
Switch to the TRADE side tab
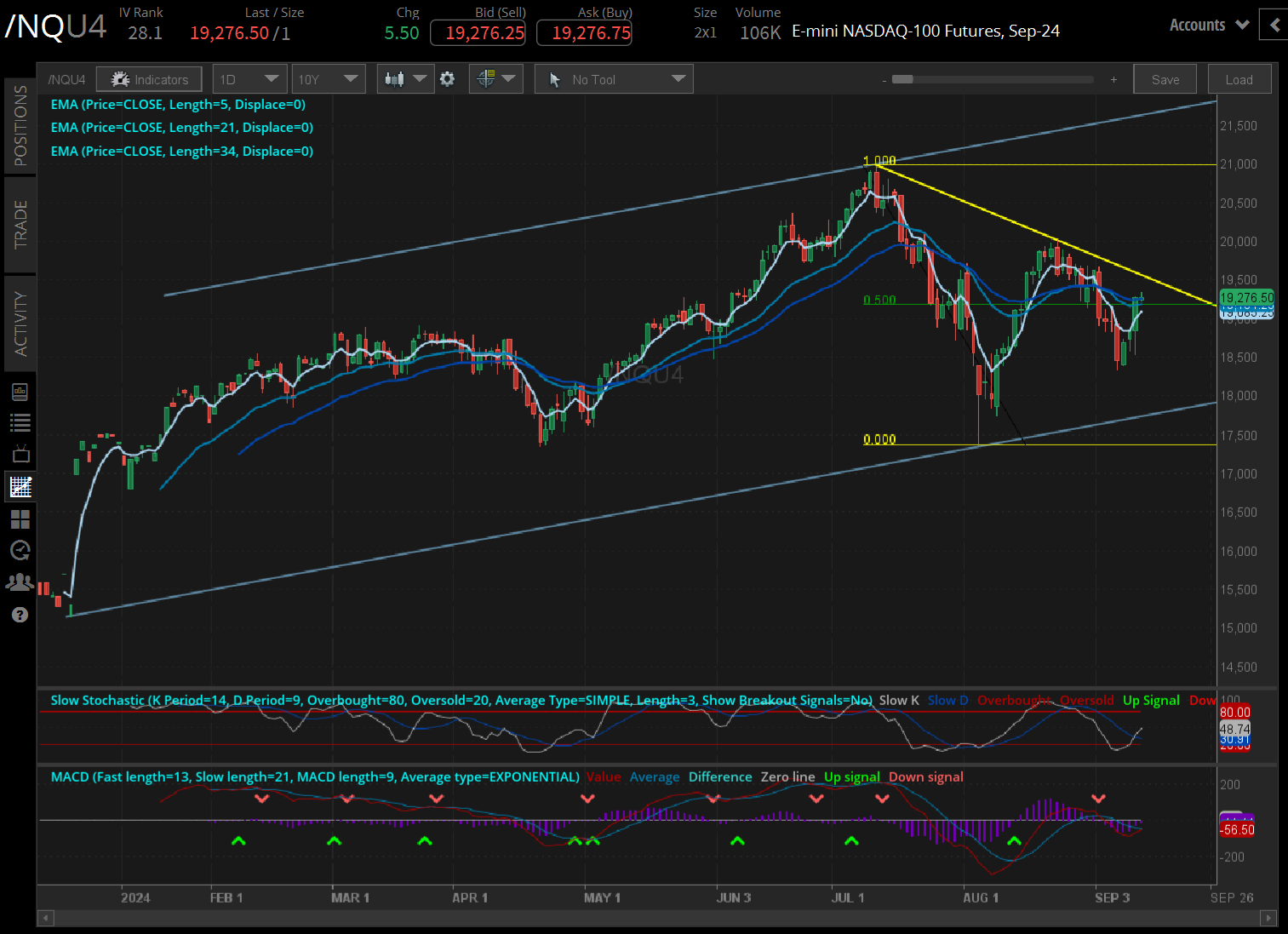(20, 225)
